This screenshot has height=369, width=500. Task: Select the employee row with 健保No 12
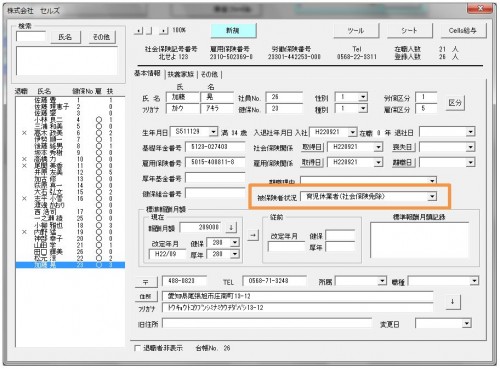point(70,172)
